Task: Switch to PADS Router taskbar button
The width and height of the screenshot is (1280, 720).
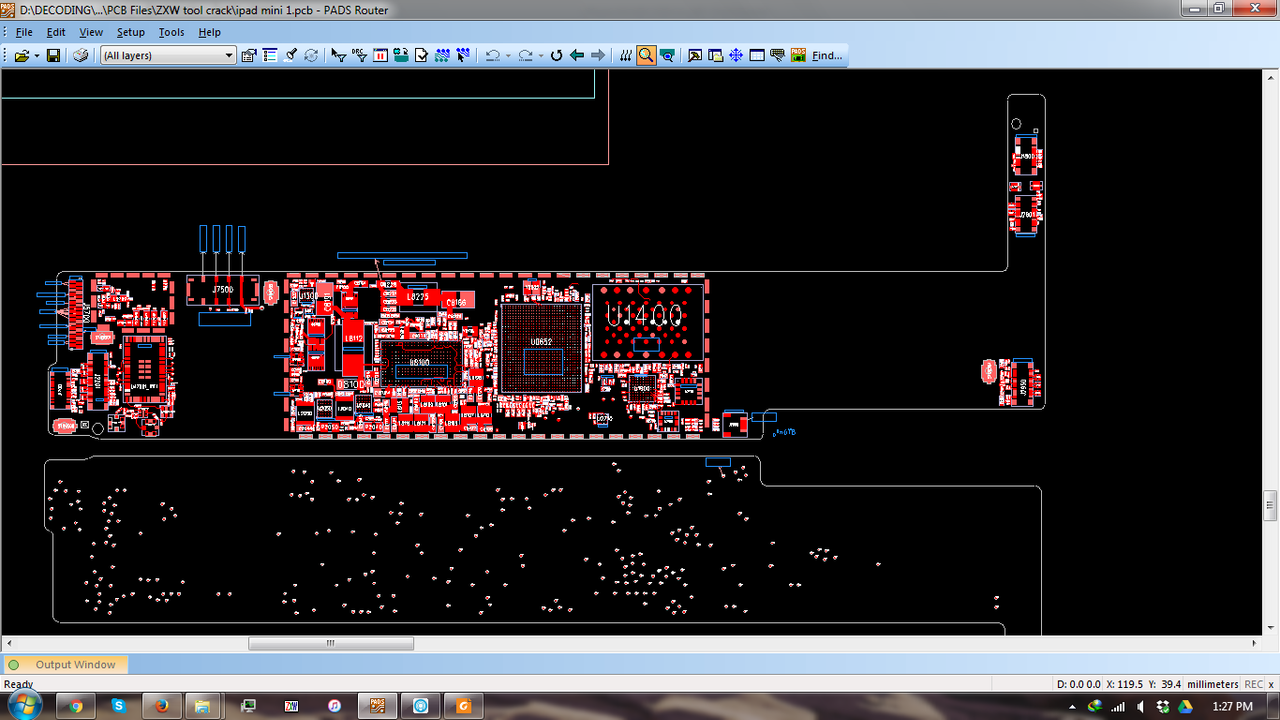Action: (x=378, y=706)
